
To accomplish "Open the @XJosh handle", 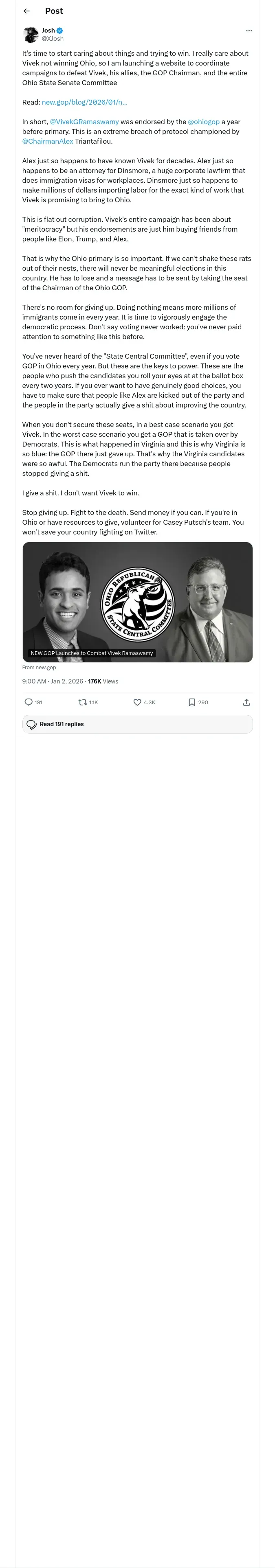I will 53,38.
